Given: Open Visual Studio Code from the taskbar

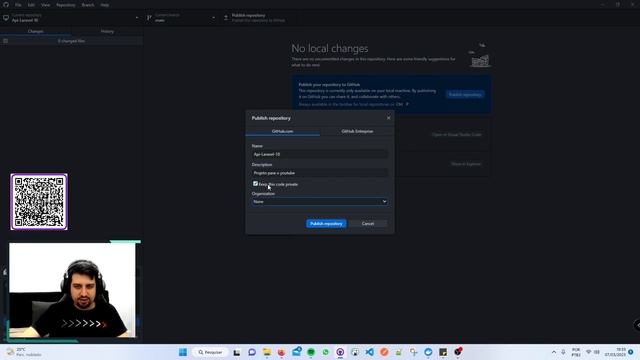Looking at the screenshot, I should pos(369,352).
